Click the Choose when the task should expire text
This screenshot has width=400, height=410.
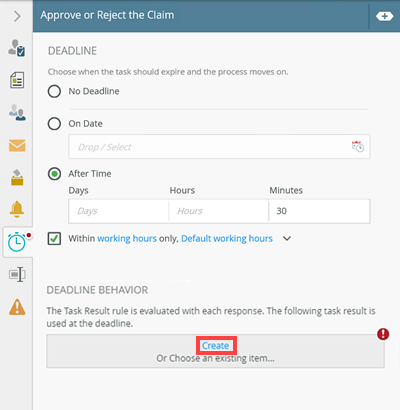pyautogui.click(x=168, y=72)
